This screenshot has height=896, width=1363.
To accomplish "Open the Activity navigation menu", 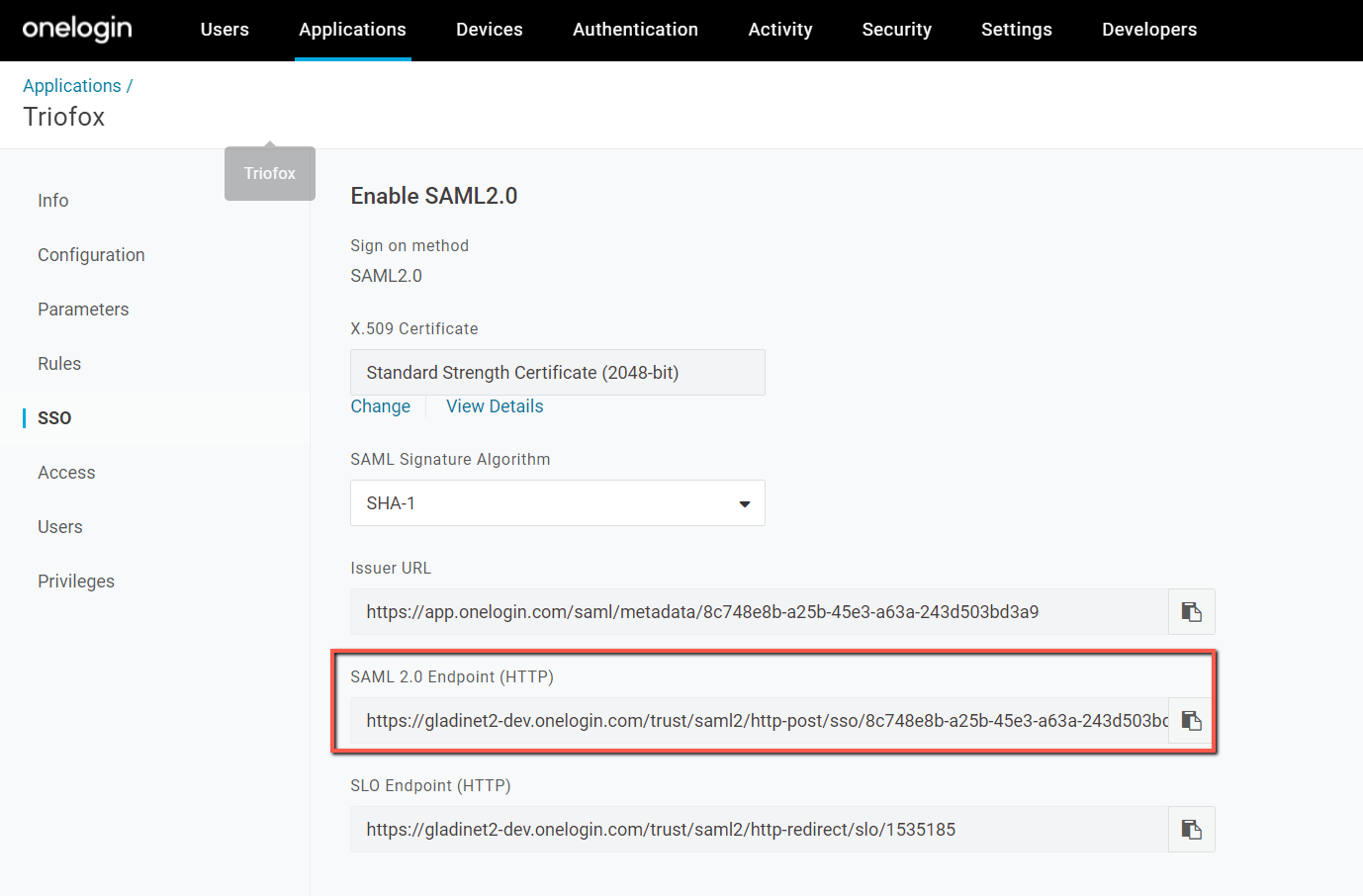I will [780, 30].
